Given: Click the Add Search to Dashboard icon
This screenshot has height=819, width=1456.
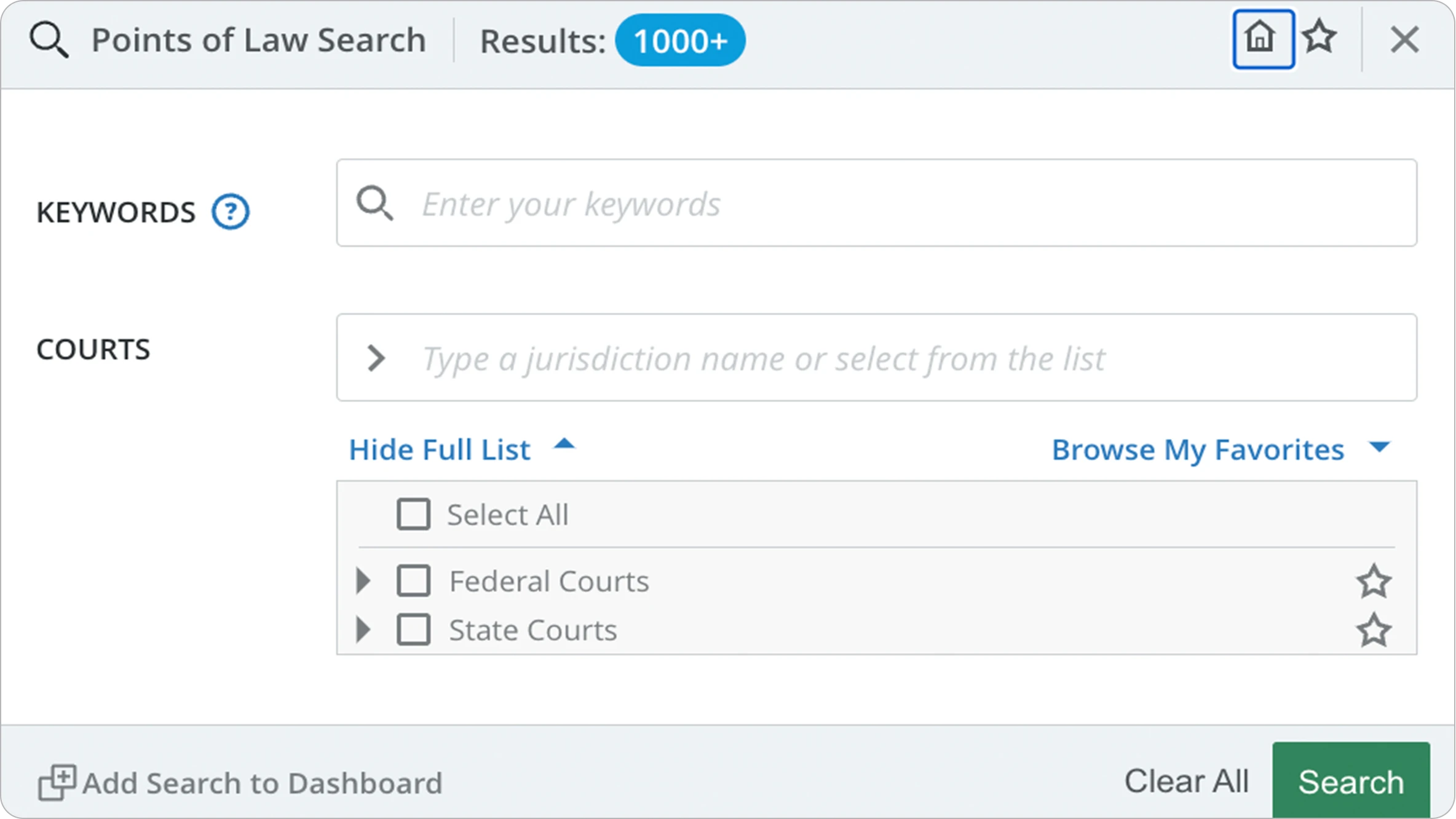Looking at the screenshot, I should point(57,782).
